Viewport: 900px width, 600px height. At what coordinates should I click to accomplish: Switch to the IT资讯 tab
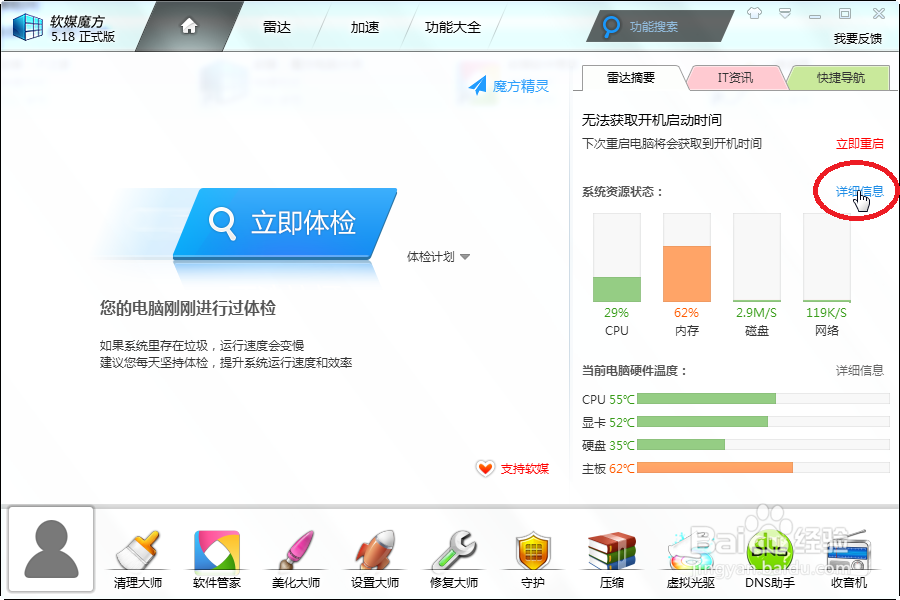point(737,77)
